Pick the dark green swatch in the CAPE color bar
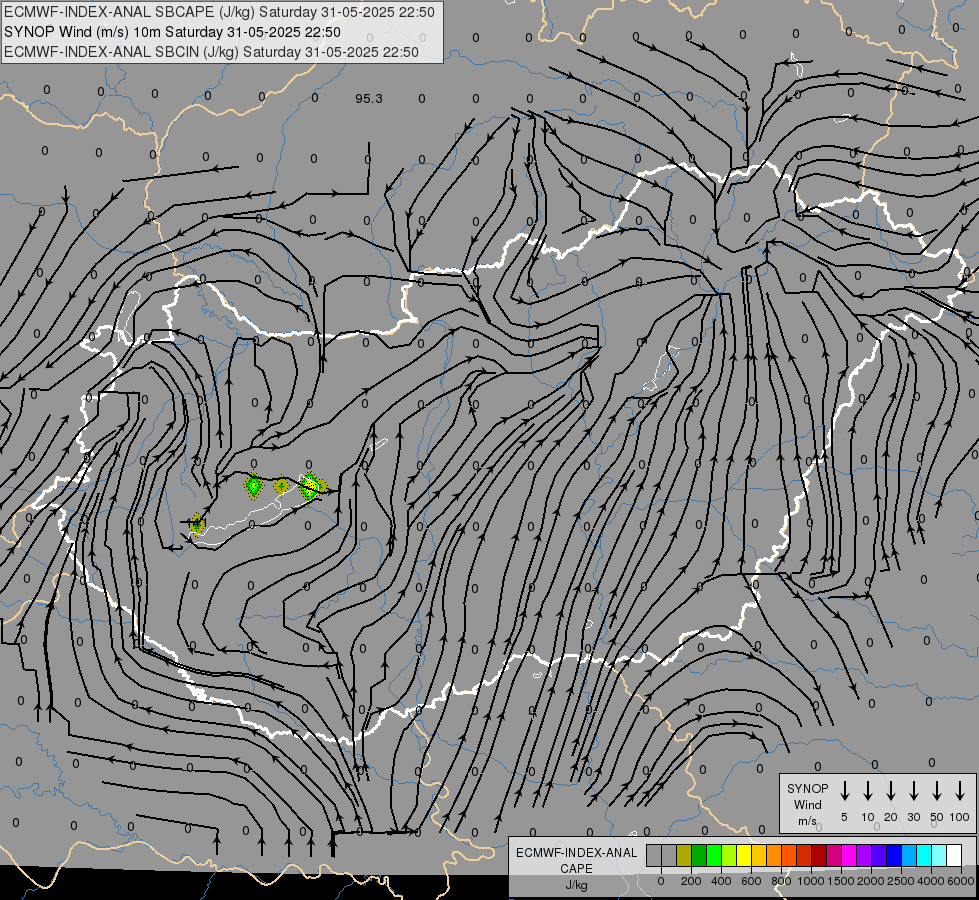Screen dimensions: 979x900 point(699,855)
